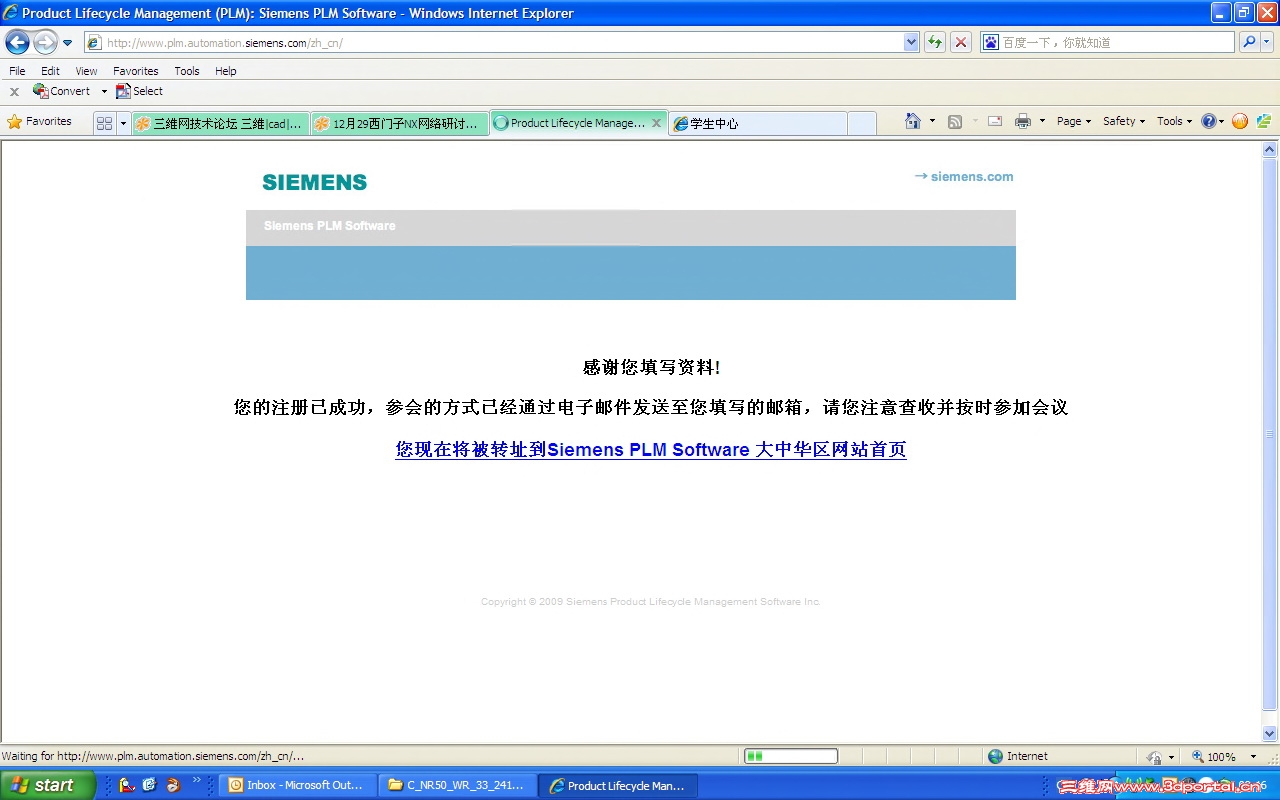Image resolution: width=1280 pixels, height=800 pixels.
Task: Click the Siemens PLM Software header text
Action: (329, 226)
